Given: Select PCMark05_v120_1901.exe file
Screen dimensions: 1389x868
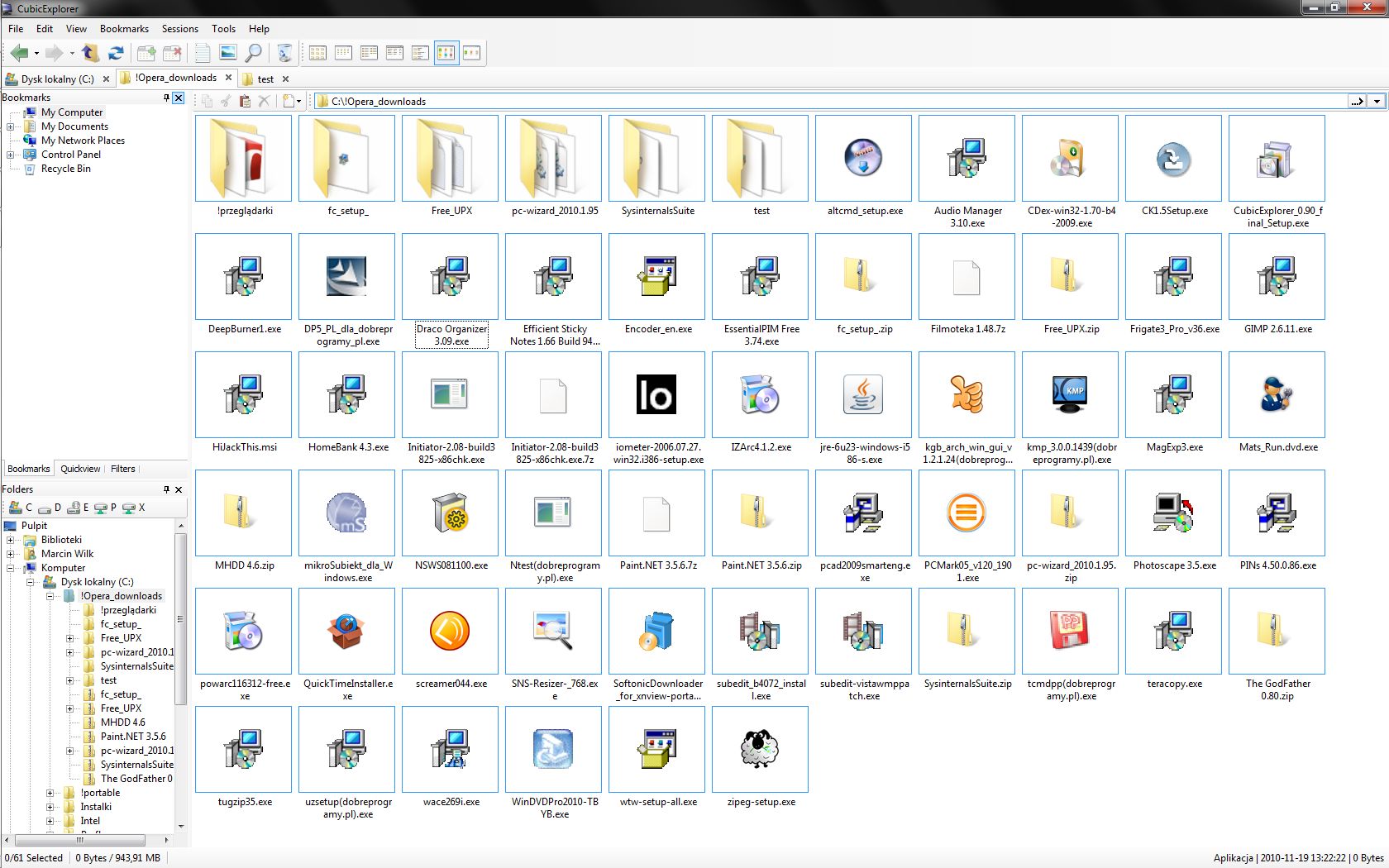Looking at the screenshot, I should (967, 527).
